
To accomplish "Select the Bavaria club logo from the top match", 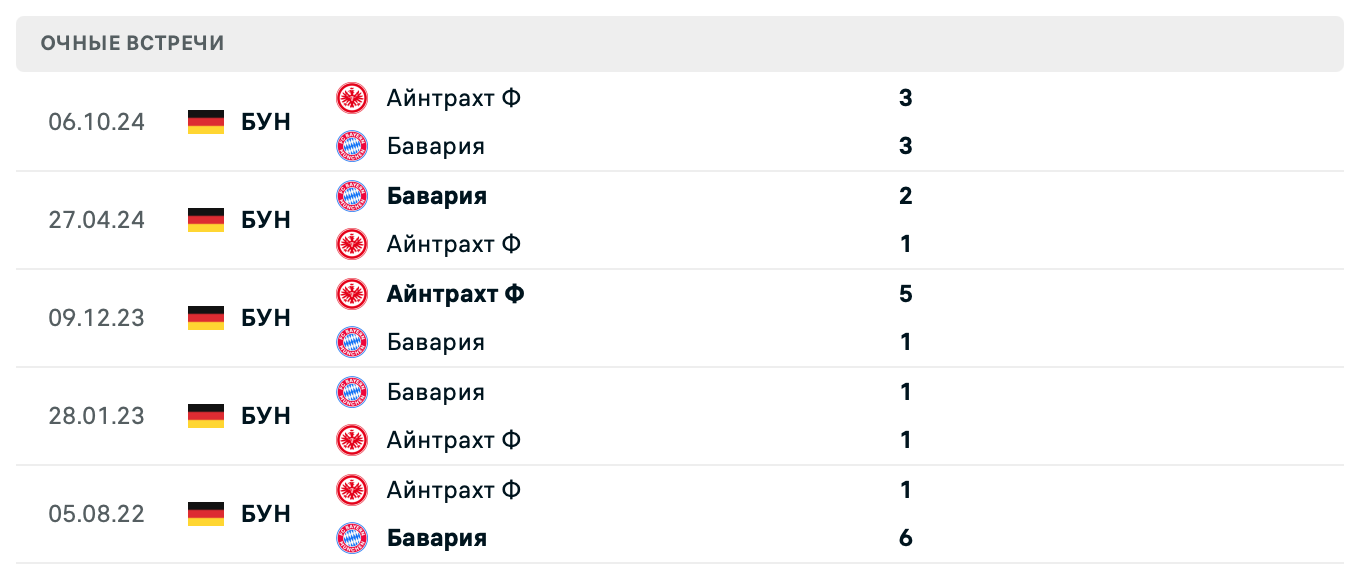I will (x=352, y=146).
